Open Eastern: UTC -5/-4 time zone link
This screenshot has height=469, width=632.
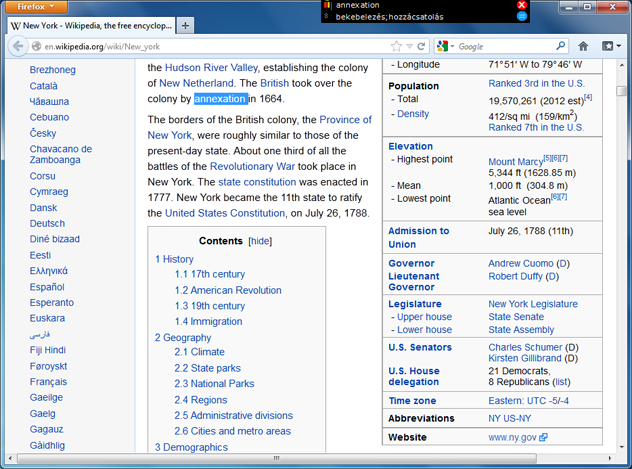[x=528, y=401]
